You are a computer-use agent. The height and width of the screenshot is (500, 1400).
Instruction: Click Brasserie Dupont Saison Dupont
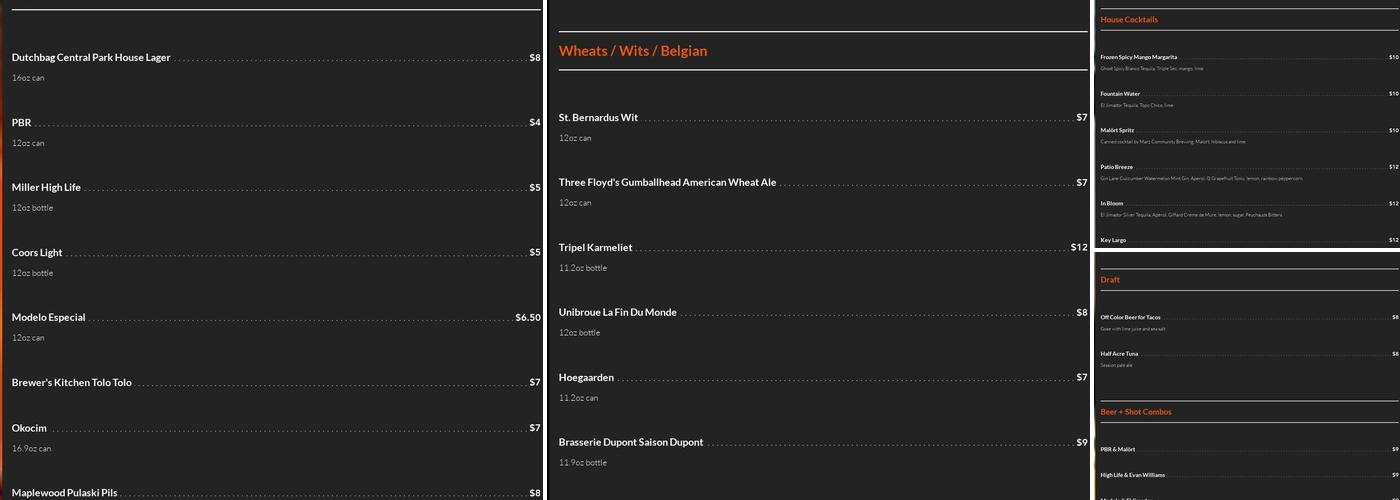[x=631, y=442]
